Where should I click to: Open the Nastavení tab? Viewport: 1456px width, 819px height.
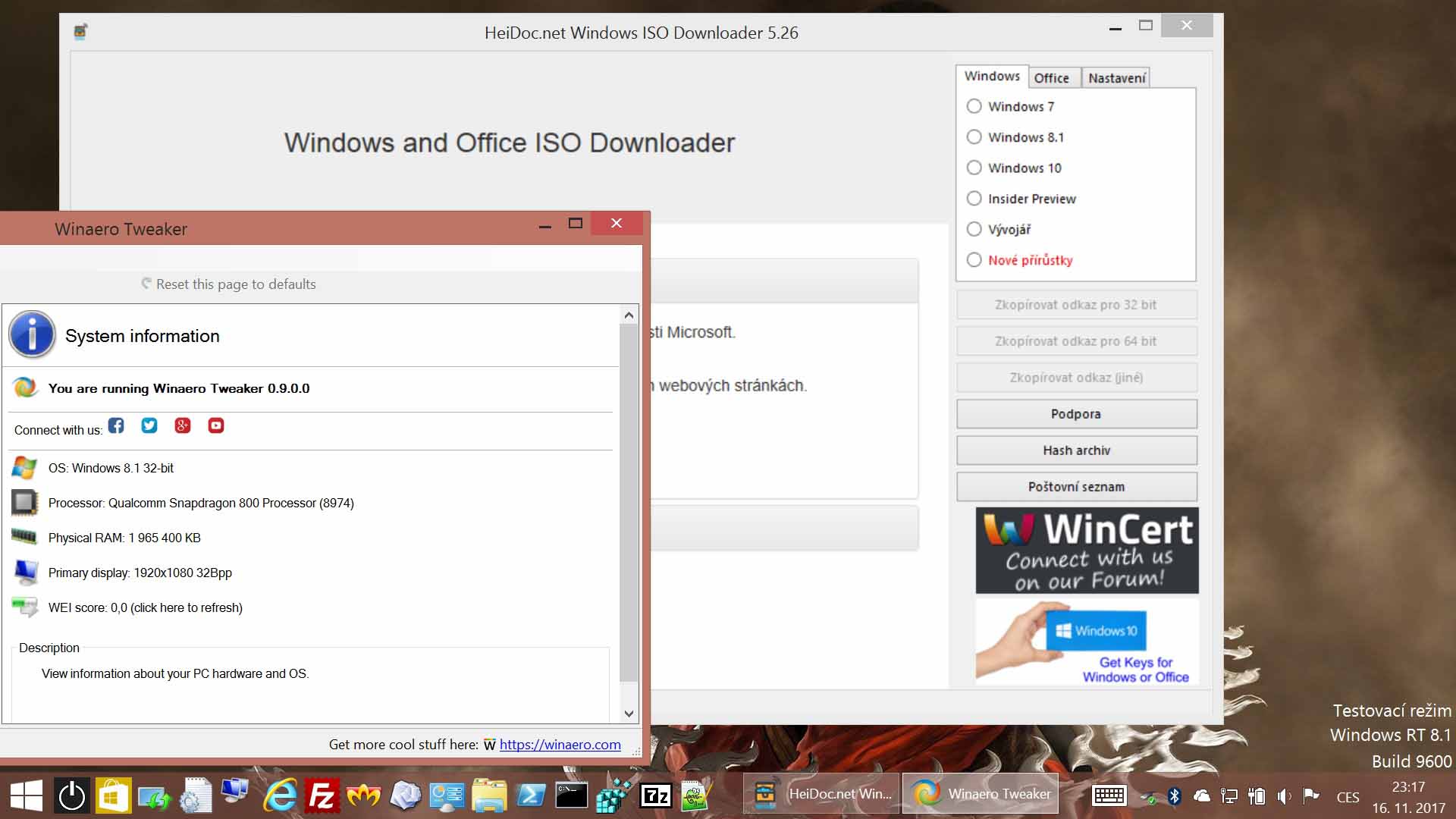[x=1116, y=78]
